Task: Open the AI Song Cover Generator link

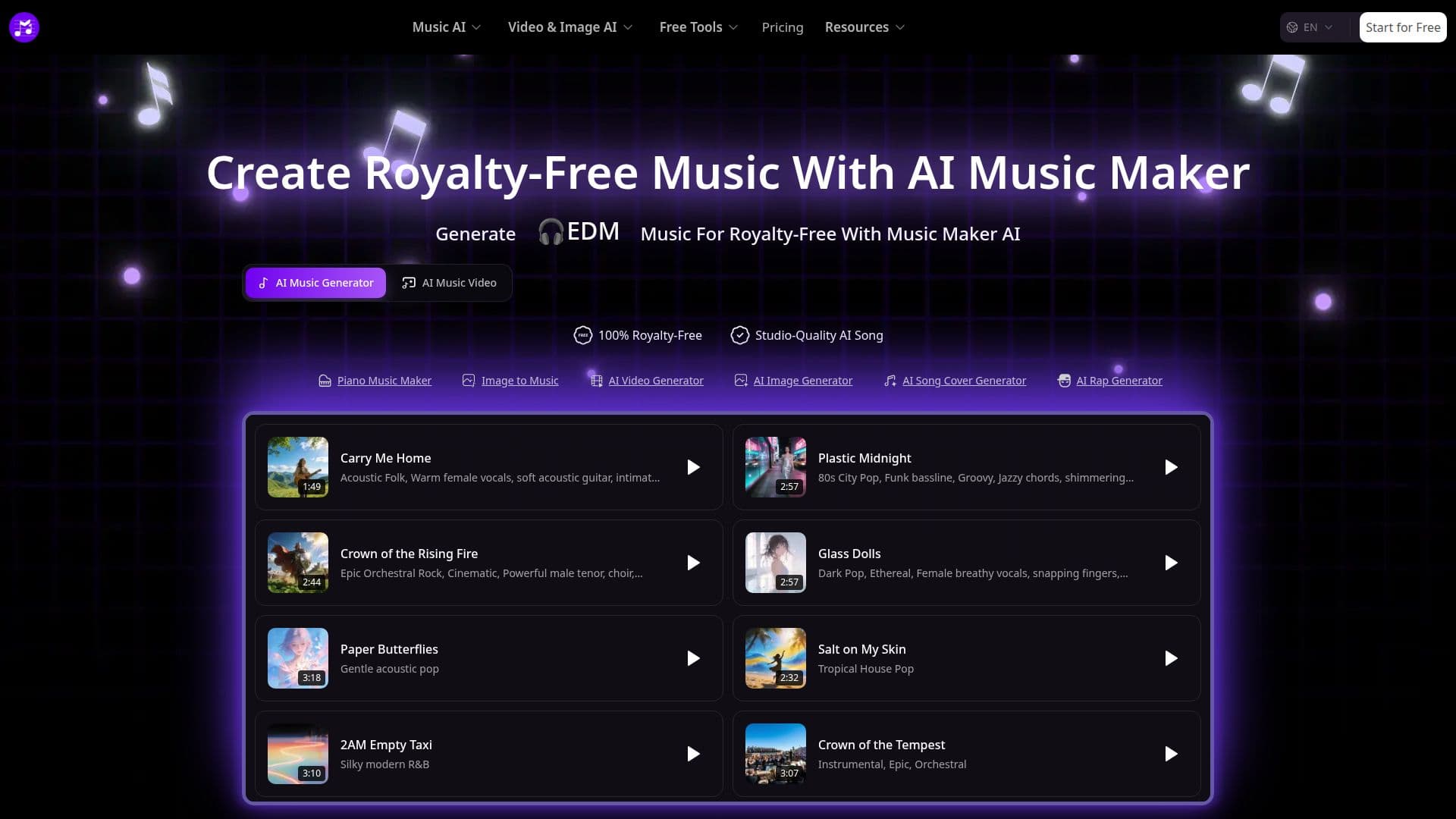Action: 964,381
